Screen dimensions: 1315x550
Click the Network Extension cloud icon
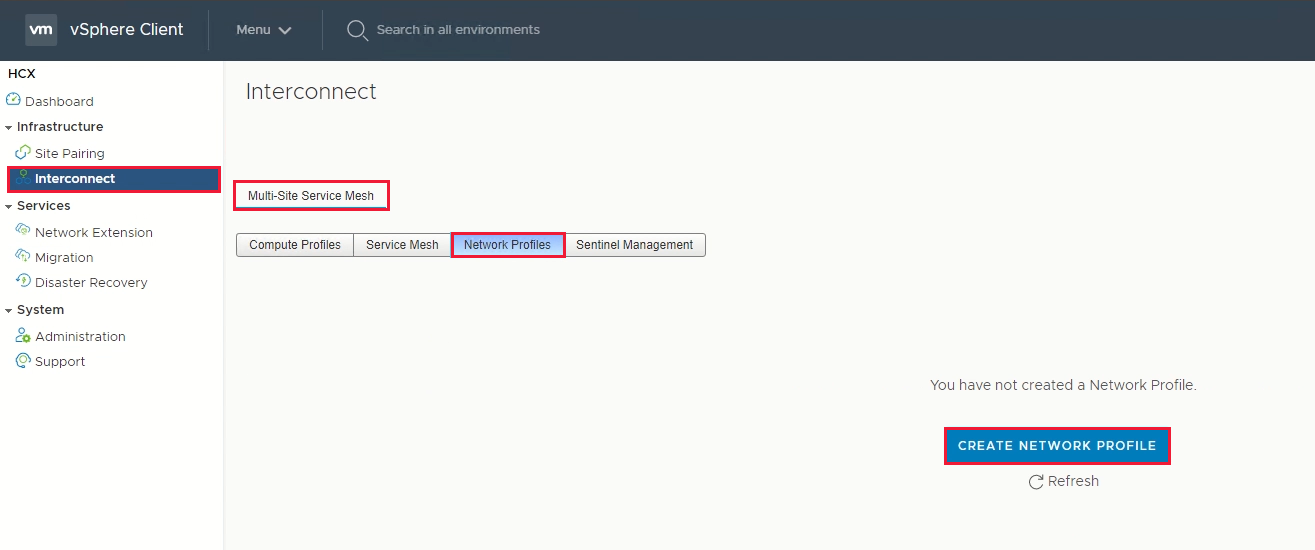(23, 231)
